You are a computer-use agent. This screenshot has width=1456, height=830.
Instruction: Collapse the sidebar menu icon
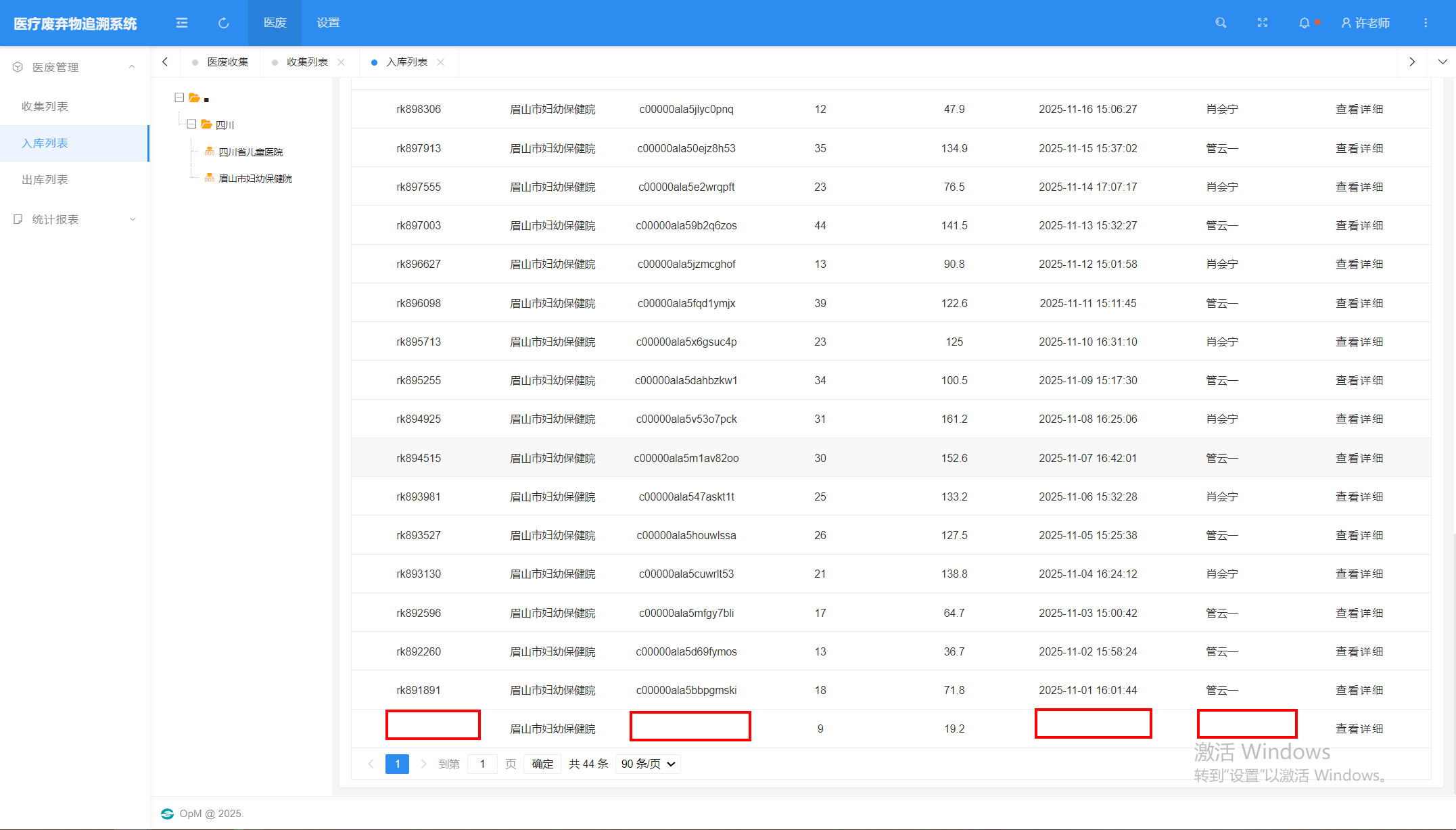181,23
